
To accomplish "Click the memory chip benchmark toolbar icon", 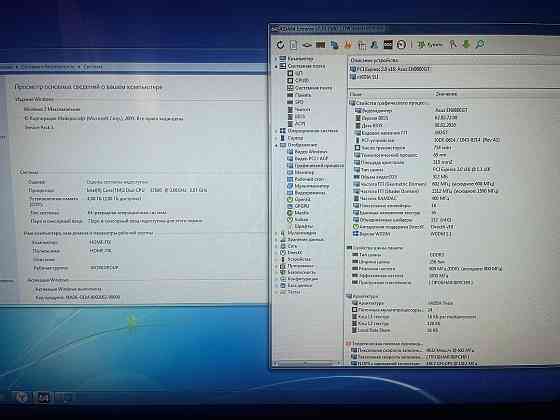I will [320, 45].
